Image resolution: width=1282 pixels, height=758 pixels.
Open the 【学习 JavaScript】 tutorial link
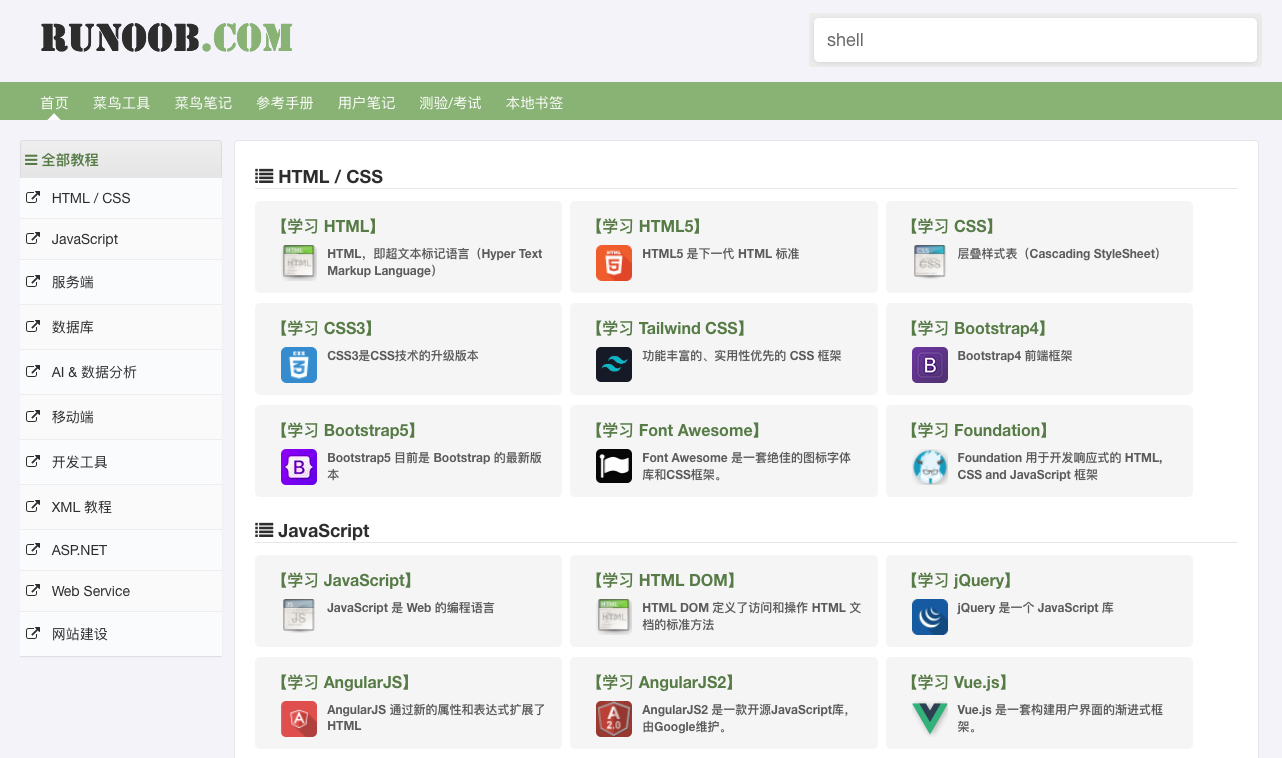pos(345,581)
